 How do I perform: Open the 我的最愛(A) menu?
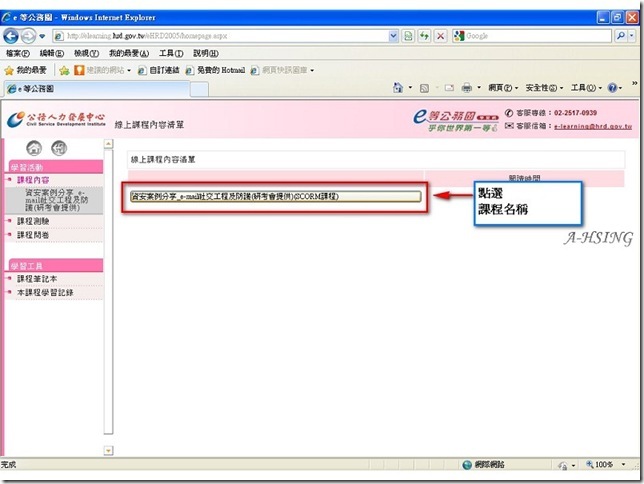pos(129,53)
